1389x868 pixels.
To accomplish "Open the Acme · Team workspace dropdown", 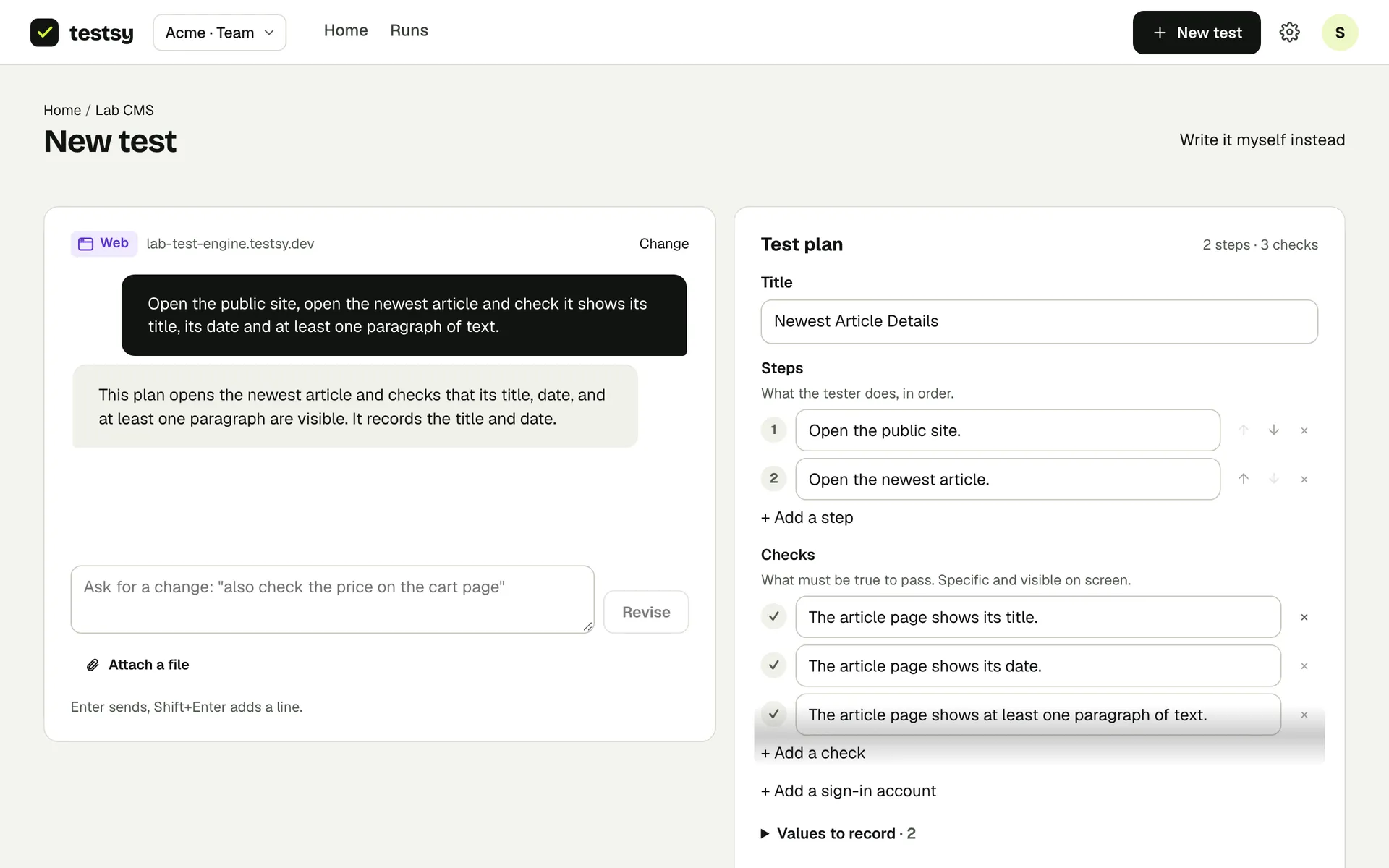I will [219, 33].
